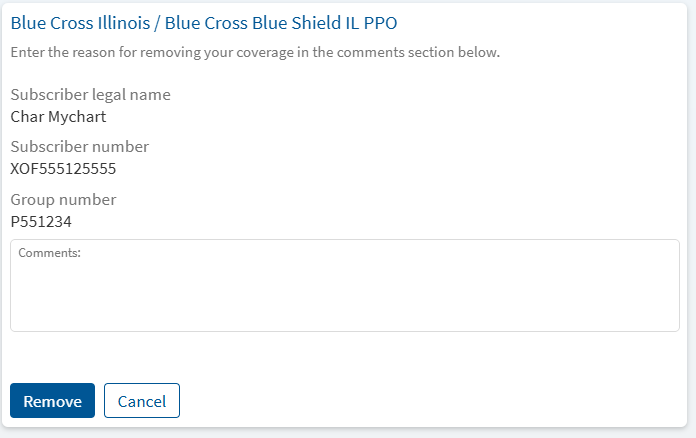Viewport: 696px width, 438px height.
Task: Click the Subscriber number label
Action: click(x=80, y=146)
